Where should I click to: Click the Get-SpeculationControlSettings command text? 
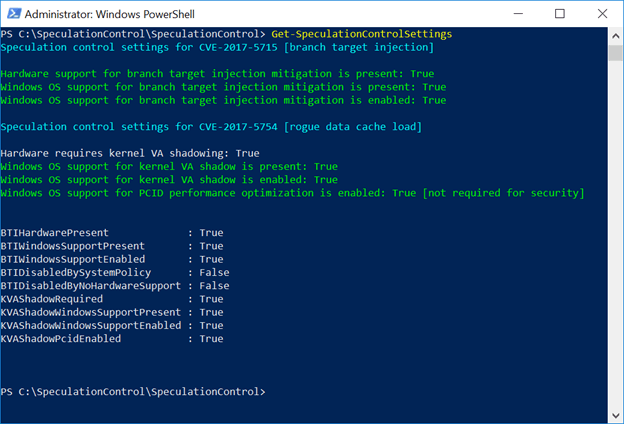click(x=361, y=34)
